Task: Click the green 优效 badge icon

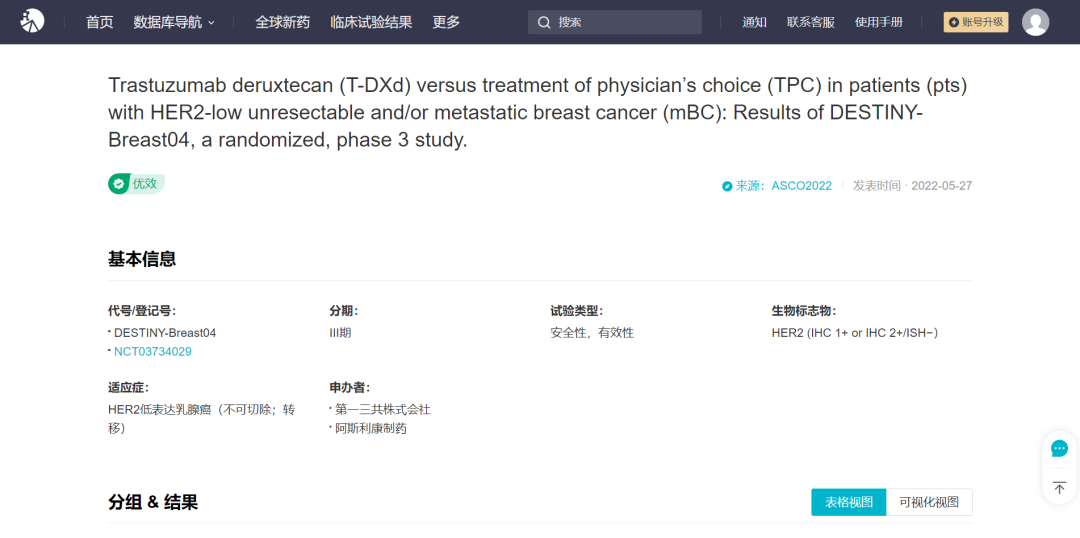Action: coord(118,184)
